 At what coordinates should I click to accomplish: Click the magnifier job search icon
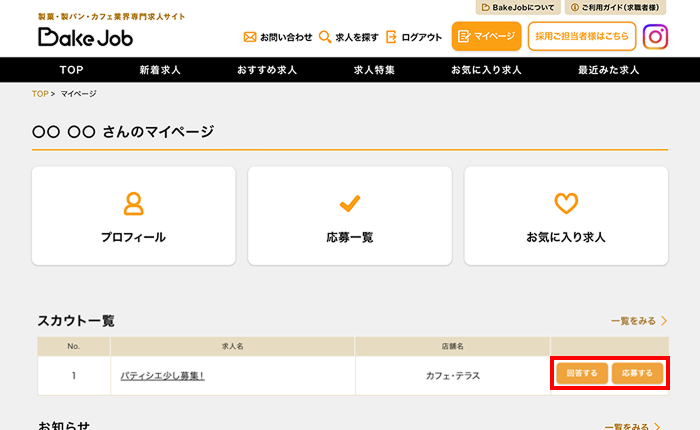tap(325, 38)
